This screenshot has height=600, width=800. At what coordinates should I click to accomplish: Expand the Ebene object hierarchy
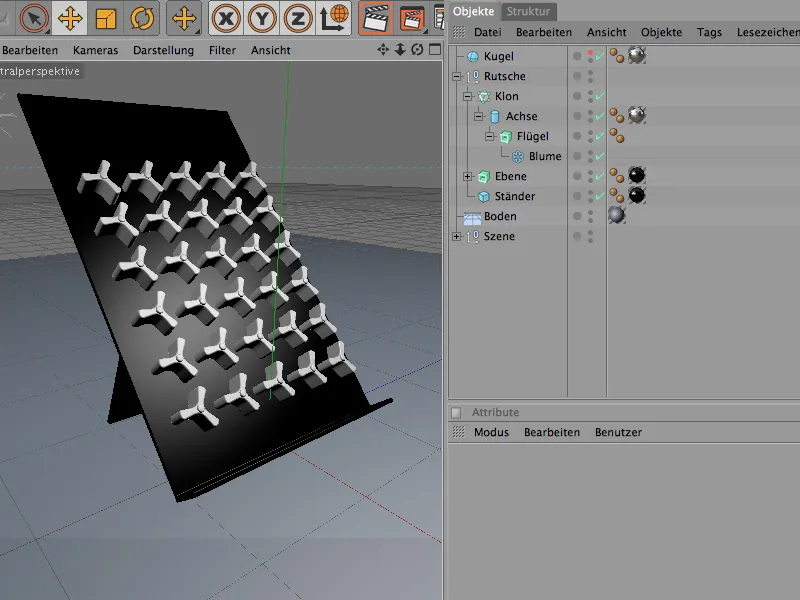[468, 177]
